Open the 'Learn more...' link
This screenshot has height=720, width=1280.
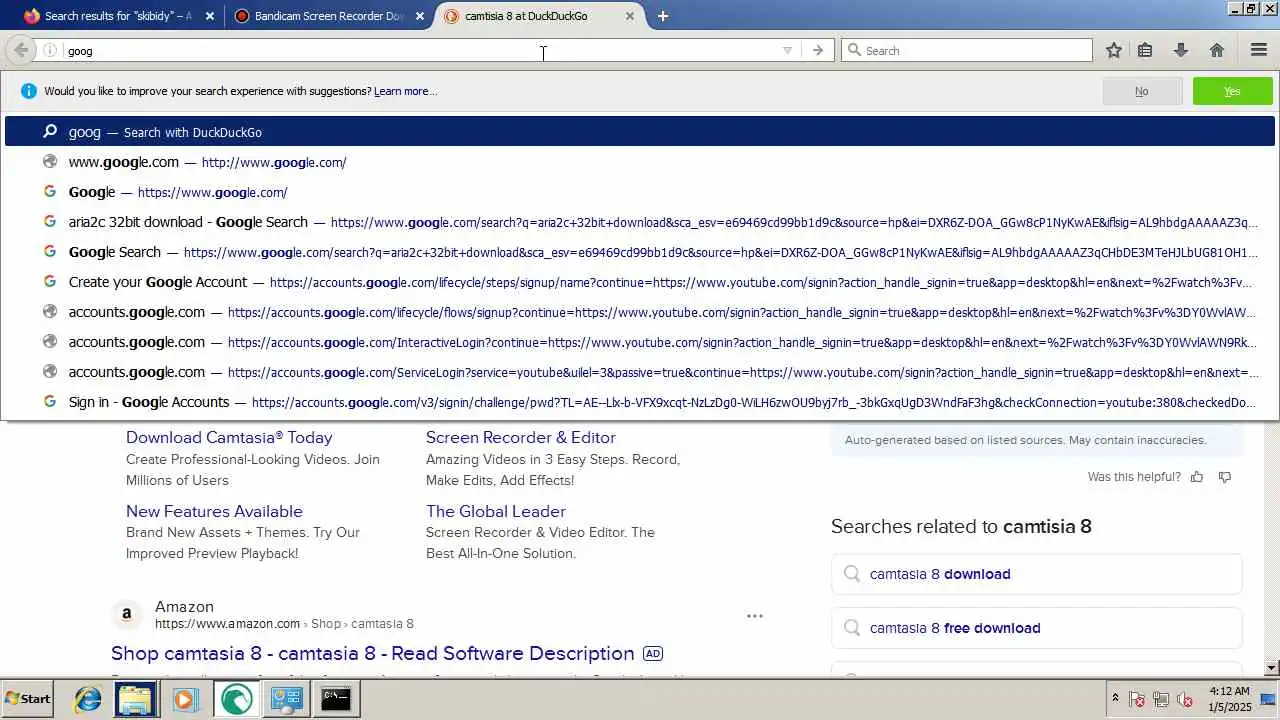(405, 91)
